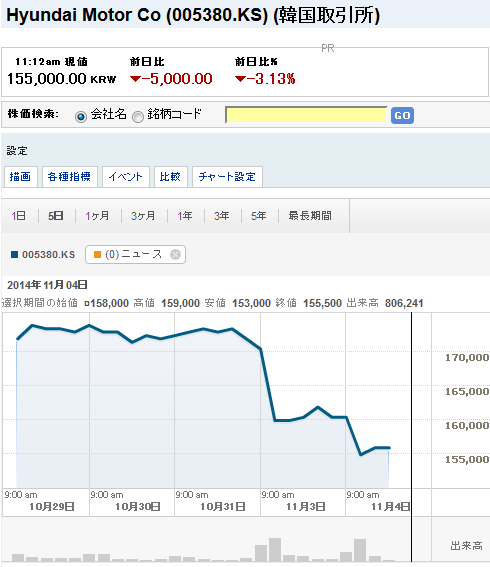Click the 11月3日 date axis label
This screenshot has width=490, height=567.
pyautogui.click(x=306, y=507)
